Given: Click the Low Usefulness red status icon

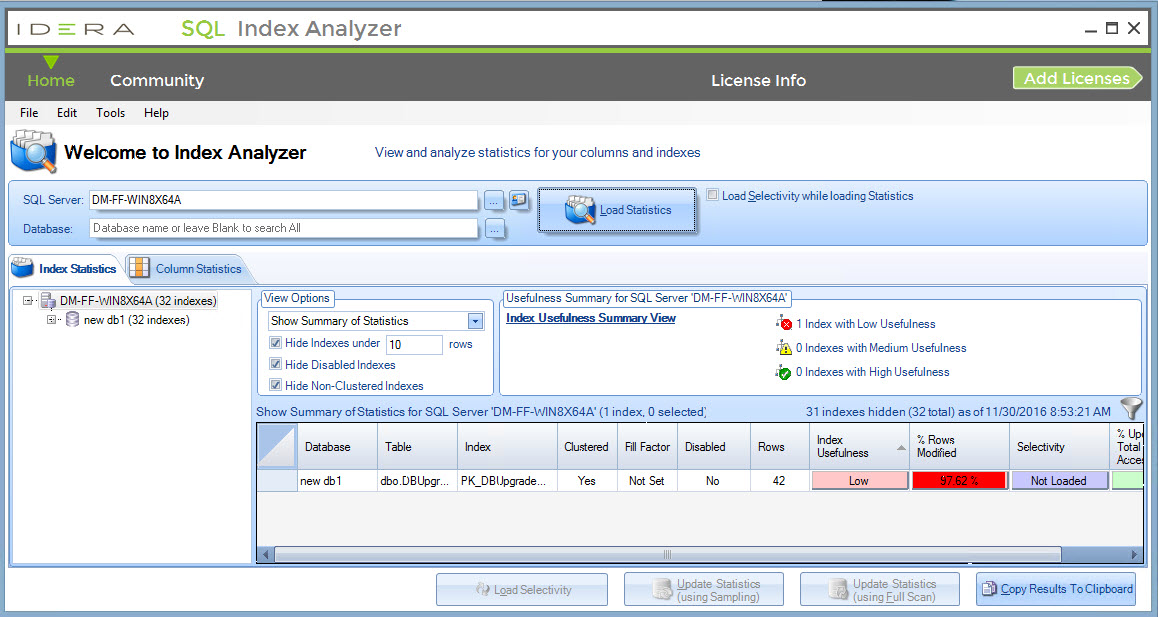Looking at the screenshot, I should pos(784,324).
